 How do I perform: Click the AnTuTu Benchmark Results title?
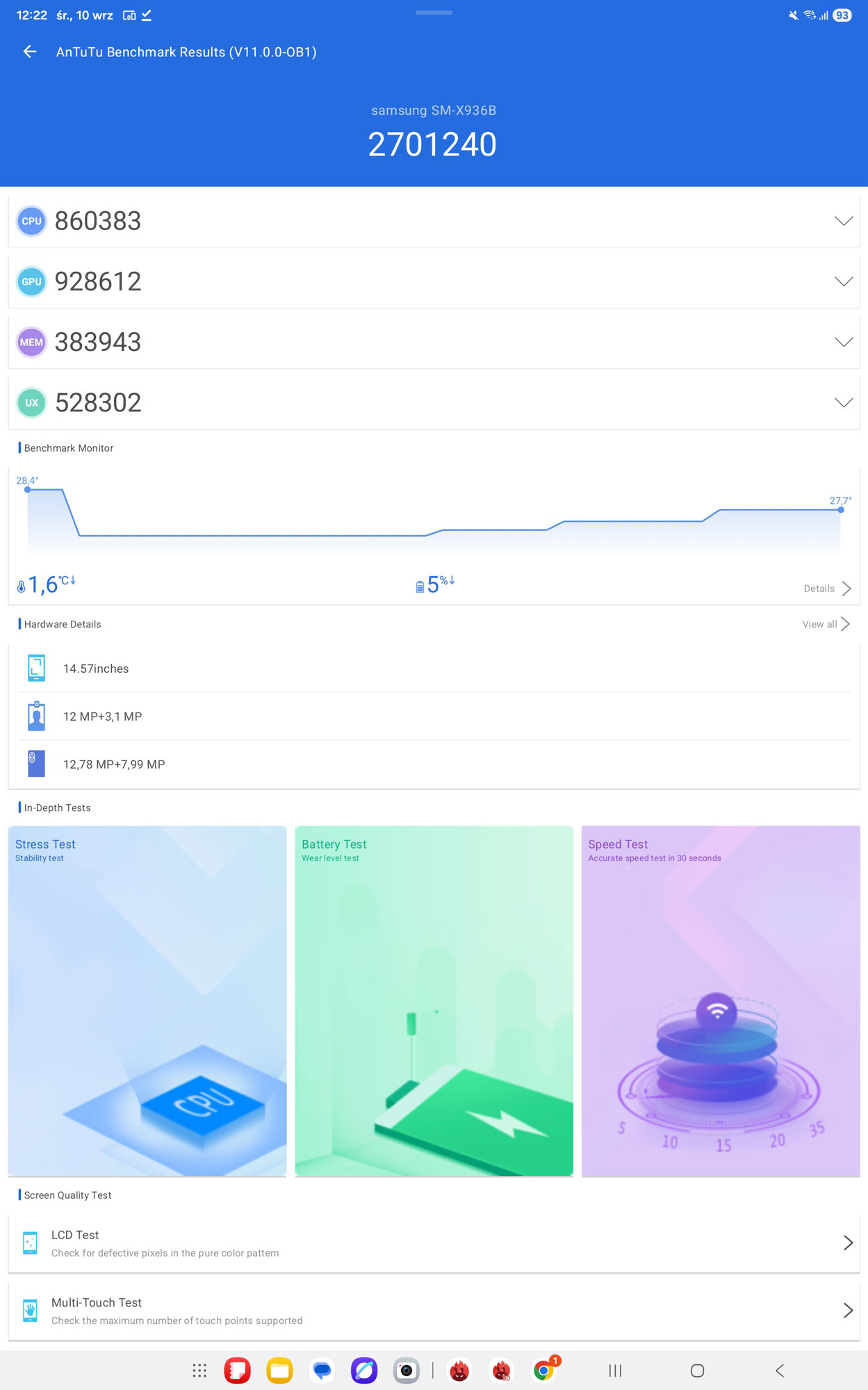point(186,52)
